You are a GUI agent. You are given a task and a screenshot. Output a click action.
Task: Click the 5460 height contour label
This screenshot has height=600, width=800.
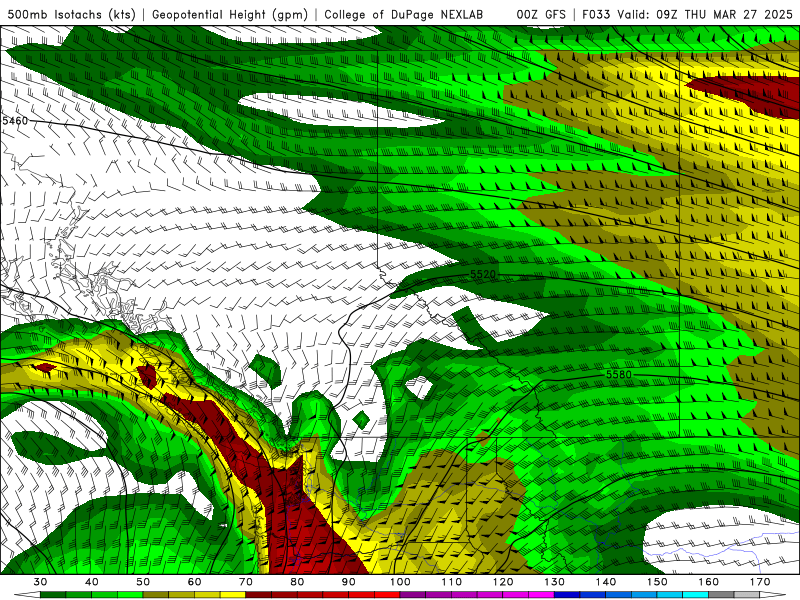pyautogui.click(x=15, y=121)
